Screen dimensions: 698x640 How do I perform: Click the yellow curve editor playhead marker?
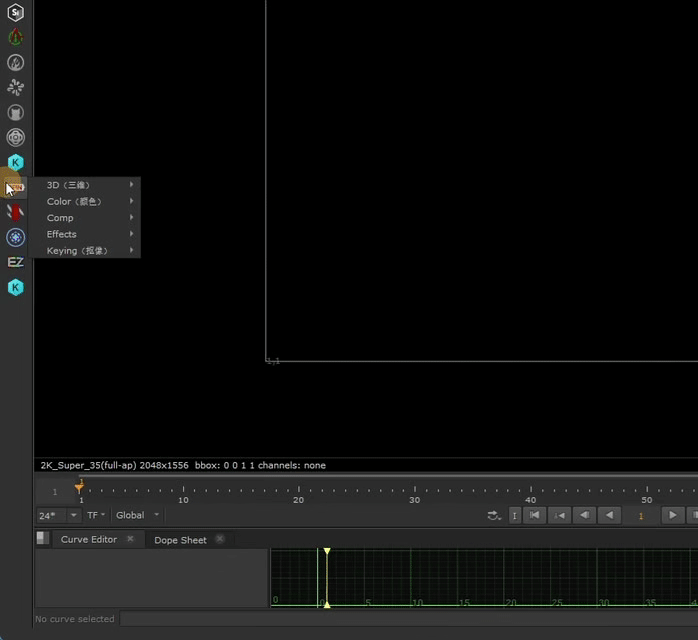327,551
